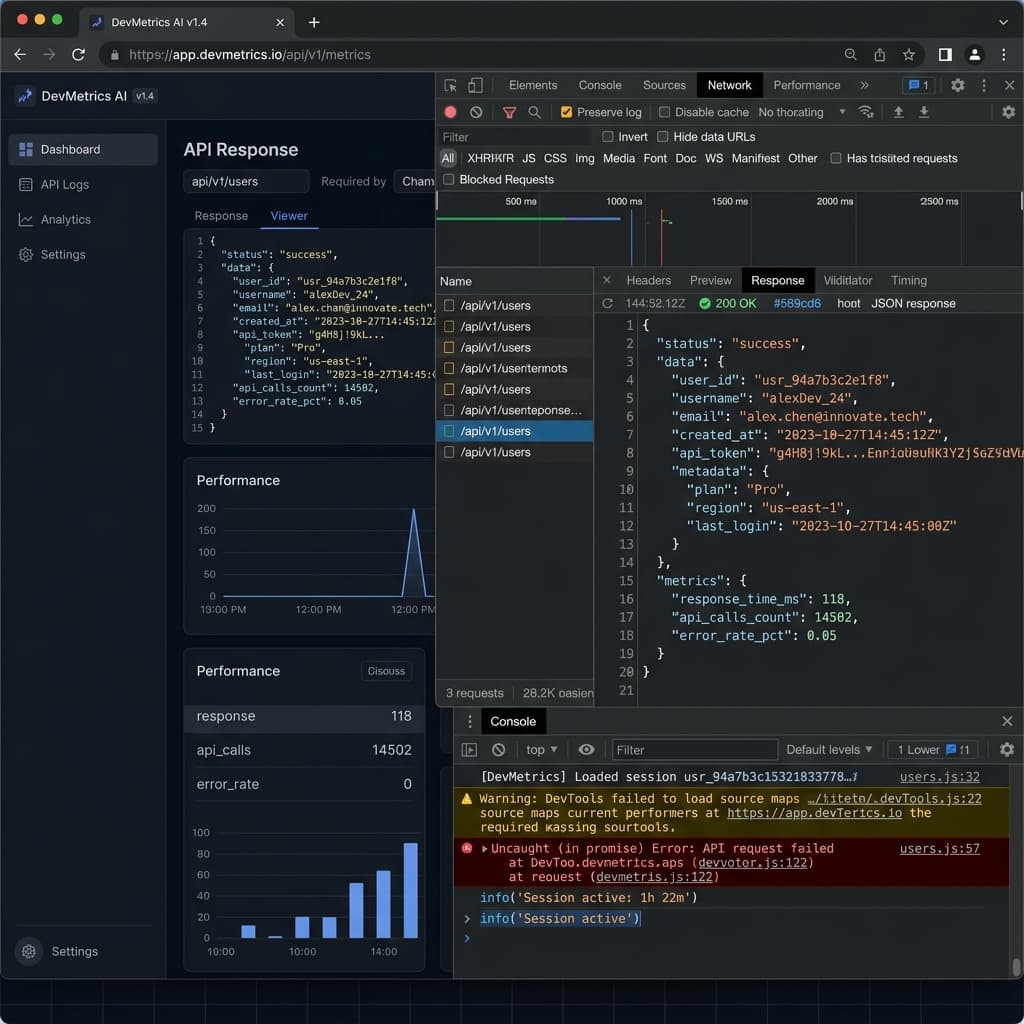Open the browser profile avatar
Viewport: 1024px width, 1024px height.
click(x=974, y=55)
